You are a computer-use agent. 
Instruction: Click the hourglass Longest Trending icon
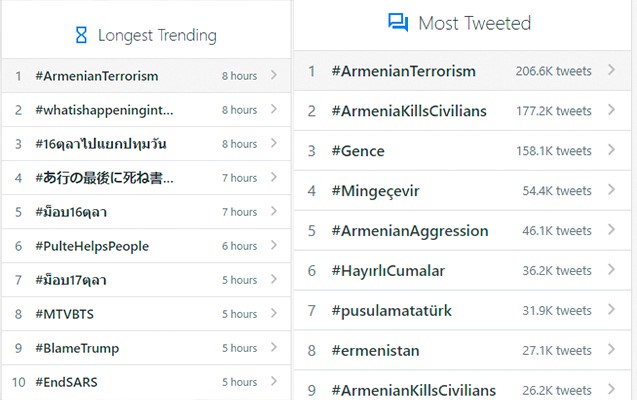[81, 35]
